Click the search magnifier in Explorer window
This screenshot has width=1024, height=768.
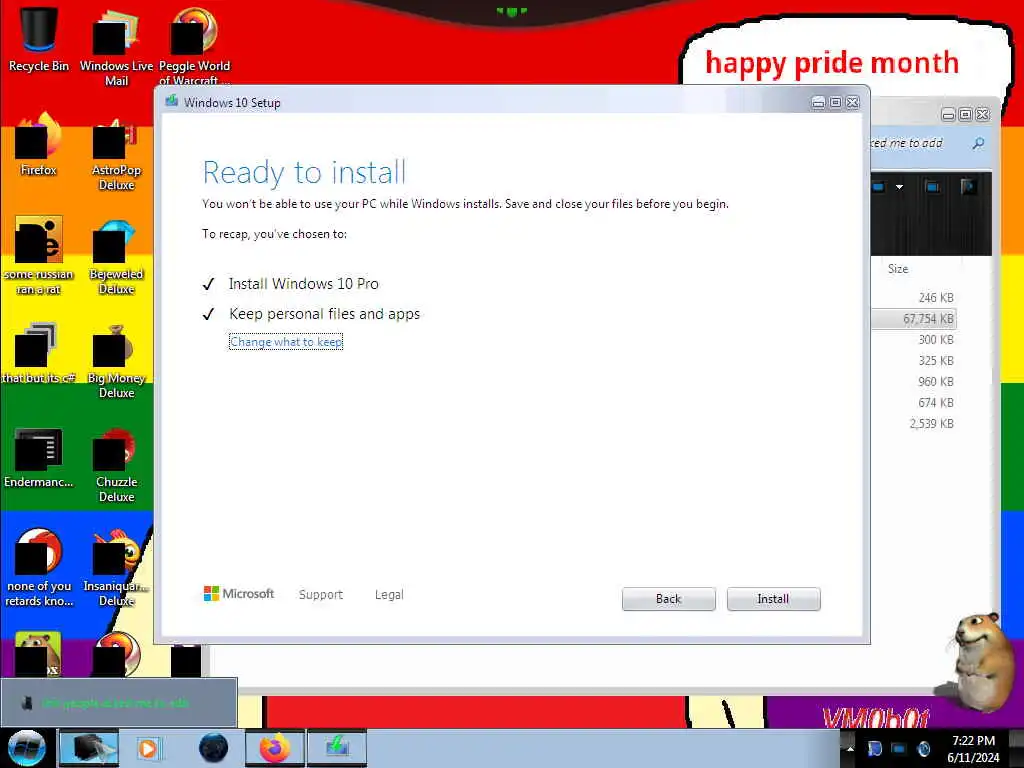click(978, 143)
